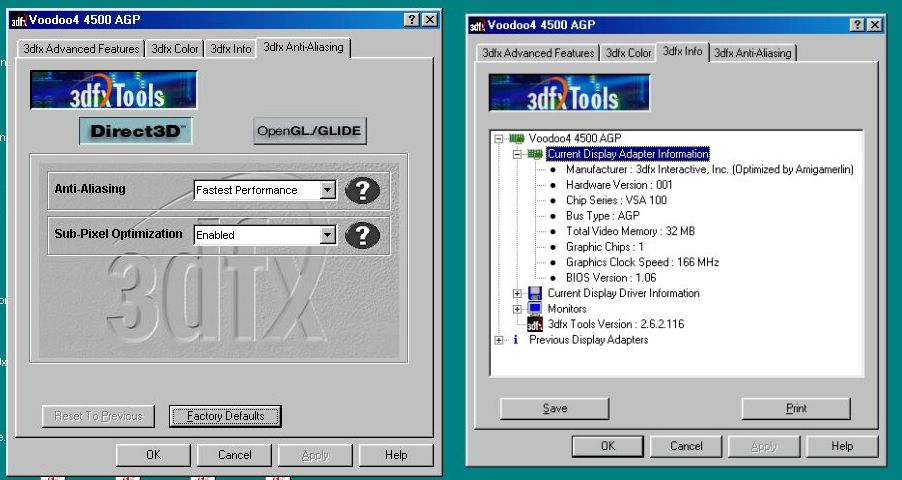
Task: Open 3dfx Color tab in right window
Action: [x=628, y=53]
